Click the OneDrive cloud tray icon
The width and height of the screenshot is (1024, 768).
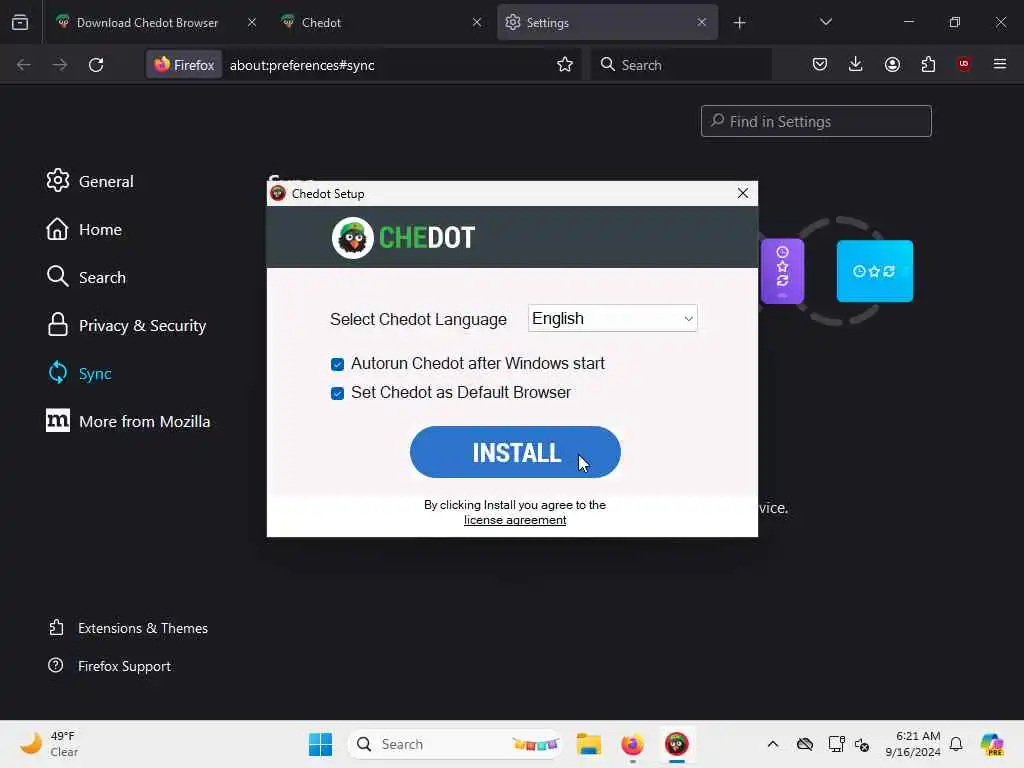click(805, 744)
